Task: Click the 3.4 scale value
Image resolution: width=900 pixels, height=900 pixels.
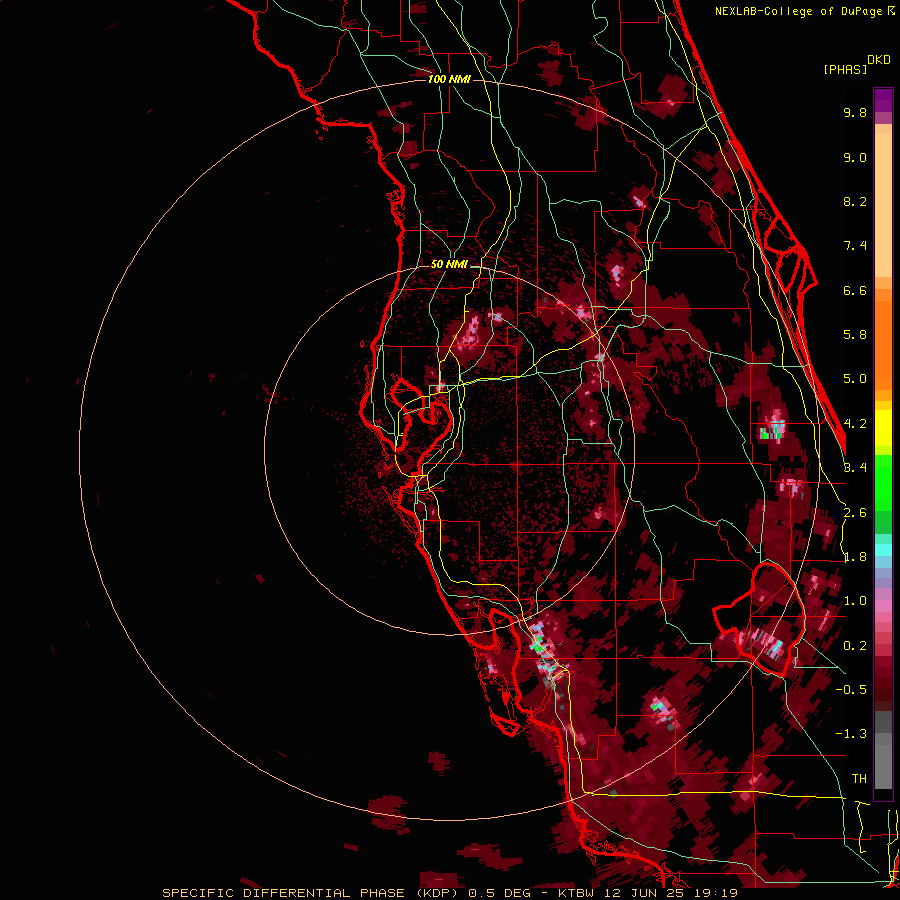Action: click(x=855, y=468)
